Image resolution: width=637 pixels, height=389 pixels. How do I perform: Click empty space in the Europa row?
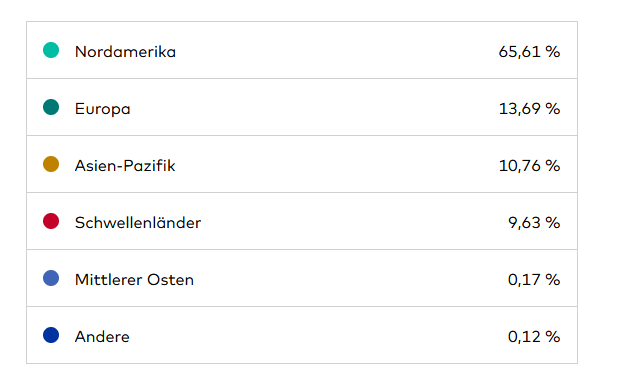313,107
